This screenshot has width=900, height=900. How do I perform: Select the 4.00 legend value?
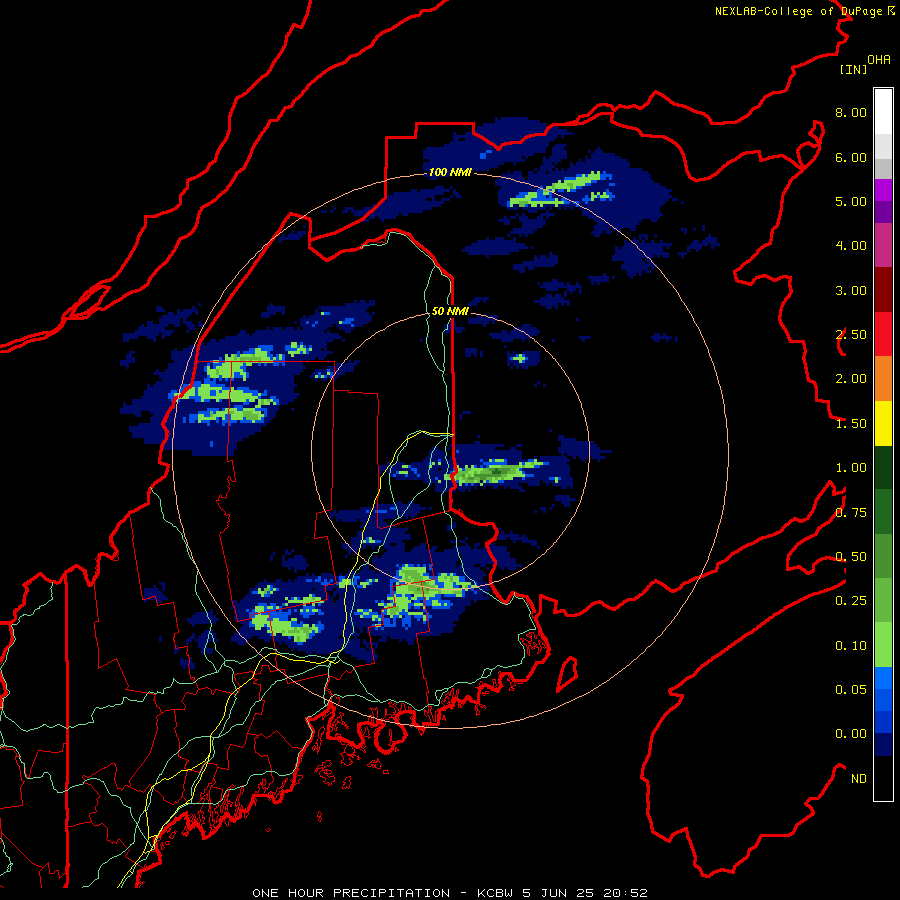(851, 246)
